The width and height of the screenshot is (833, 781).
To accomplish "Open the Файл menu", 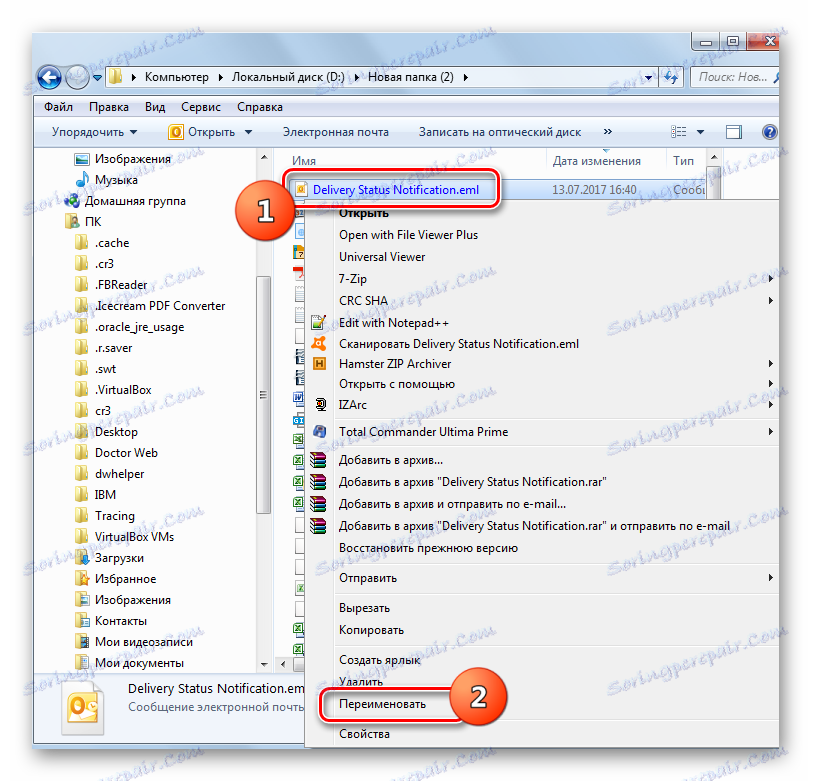I will point(58,107).
